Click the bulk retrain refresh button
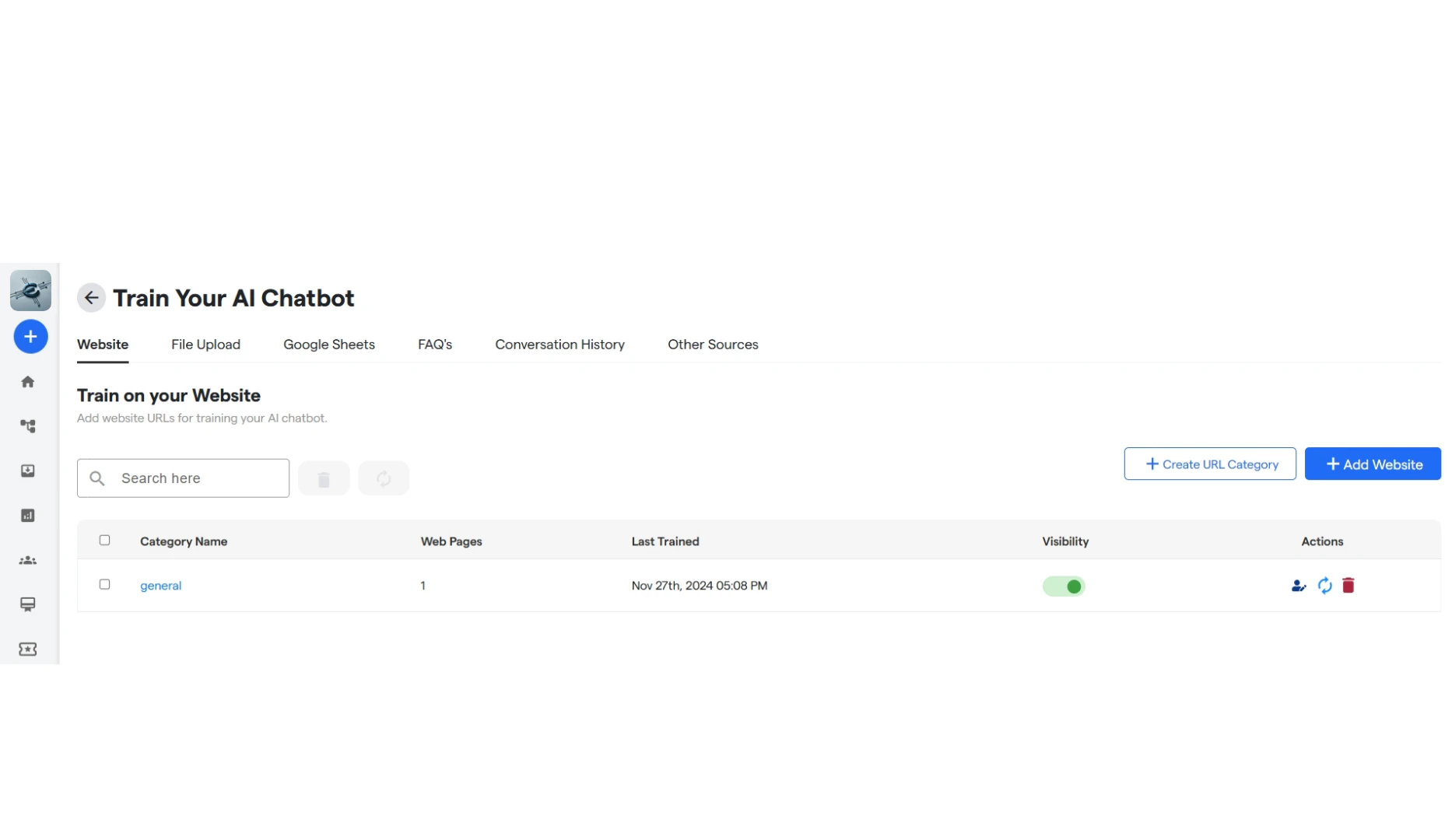Screen dimensions: 1452x840 coord(384,478)
